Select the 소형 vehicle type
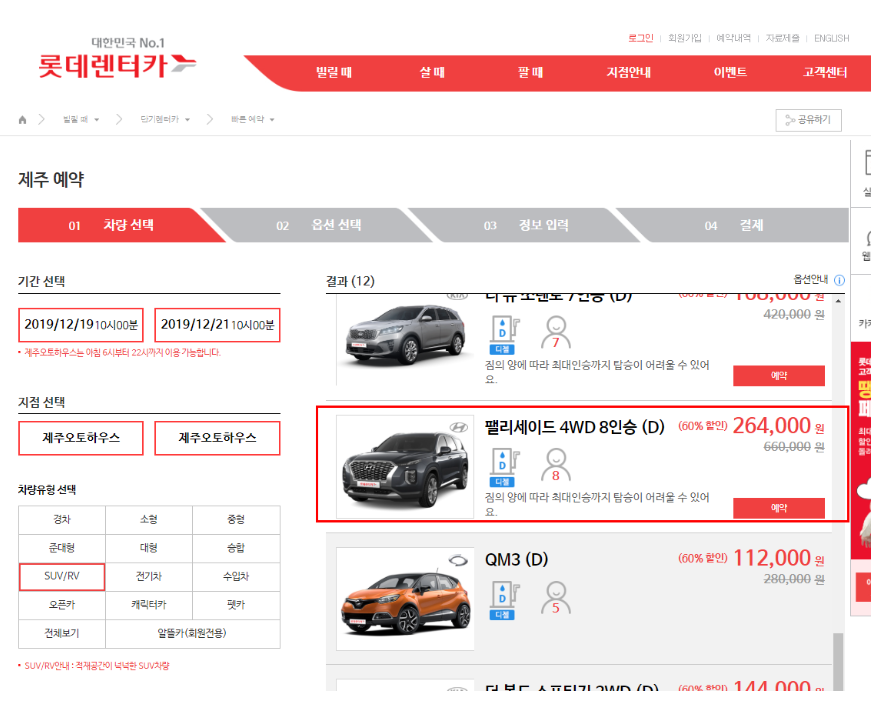 [x=149, y=520]
